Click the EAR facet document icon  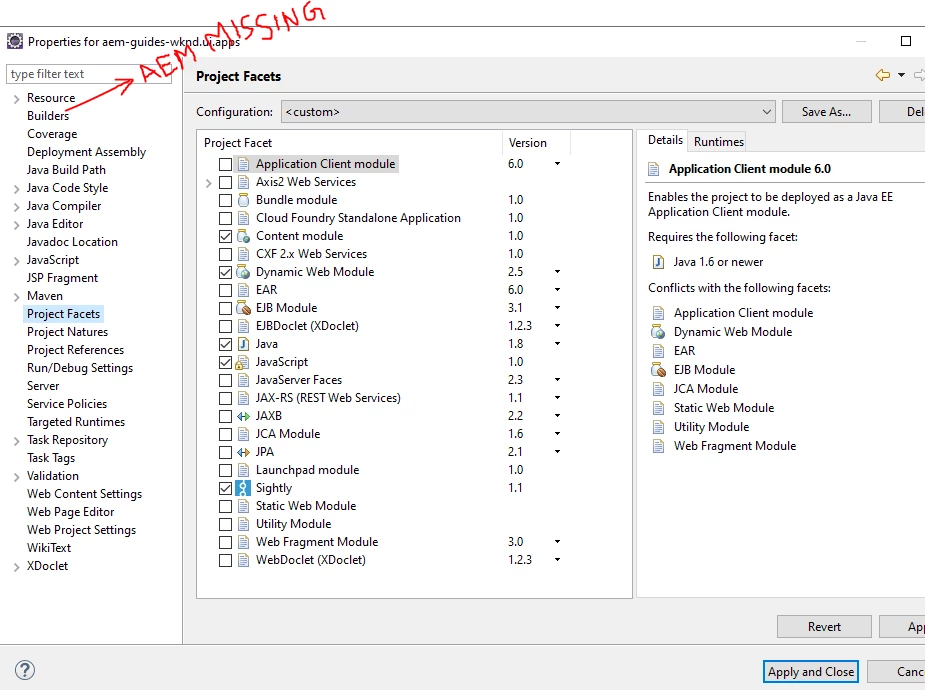point(243,290)
